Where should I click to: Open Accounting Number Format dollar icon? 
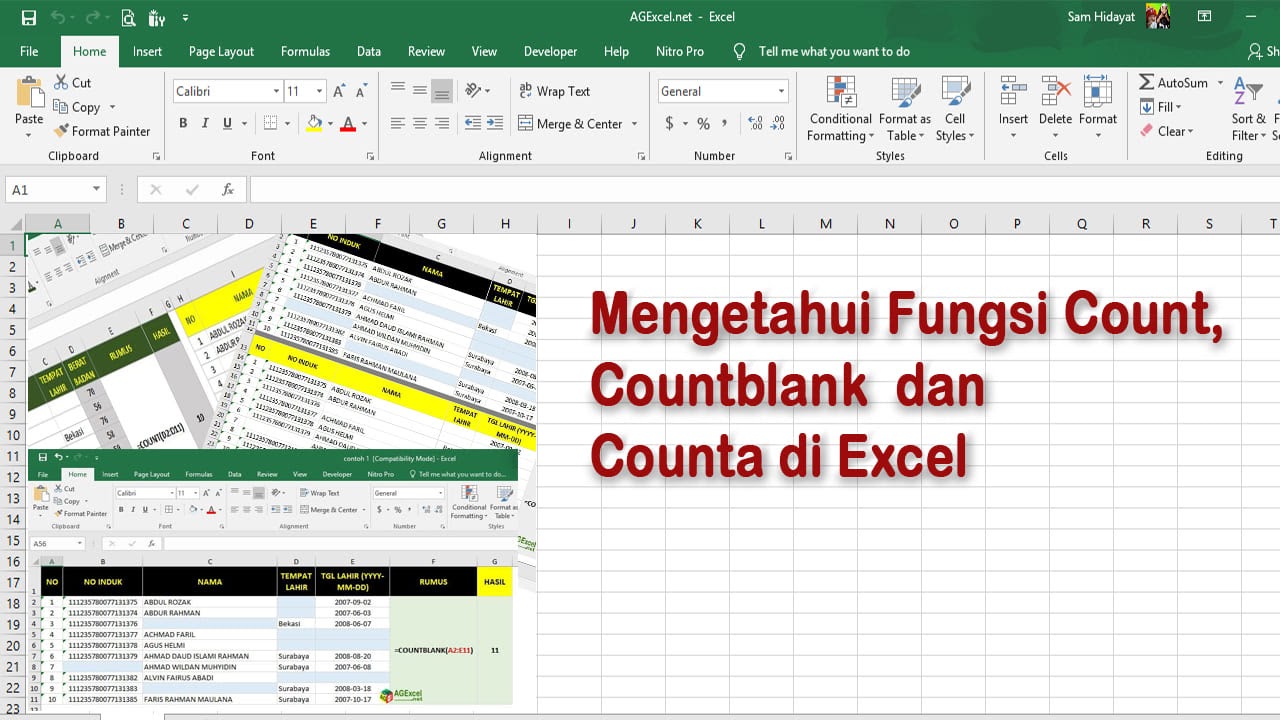pyautogui.click(x=669, y=123)
